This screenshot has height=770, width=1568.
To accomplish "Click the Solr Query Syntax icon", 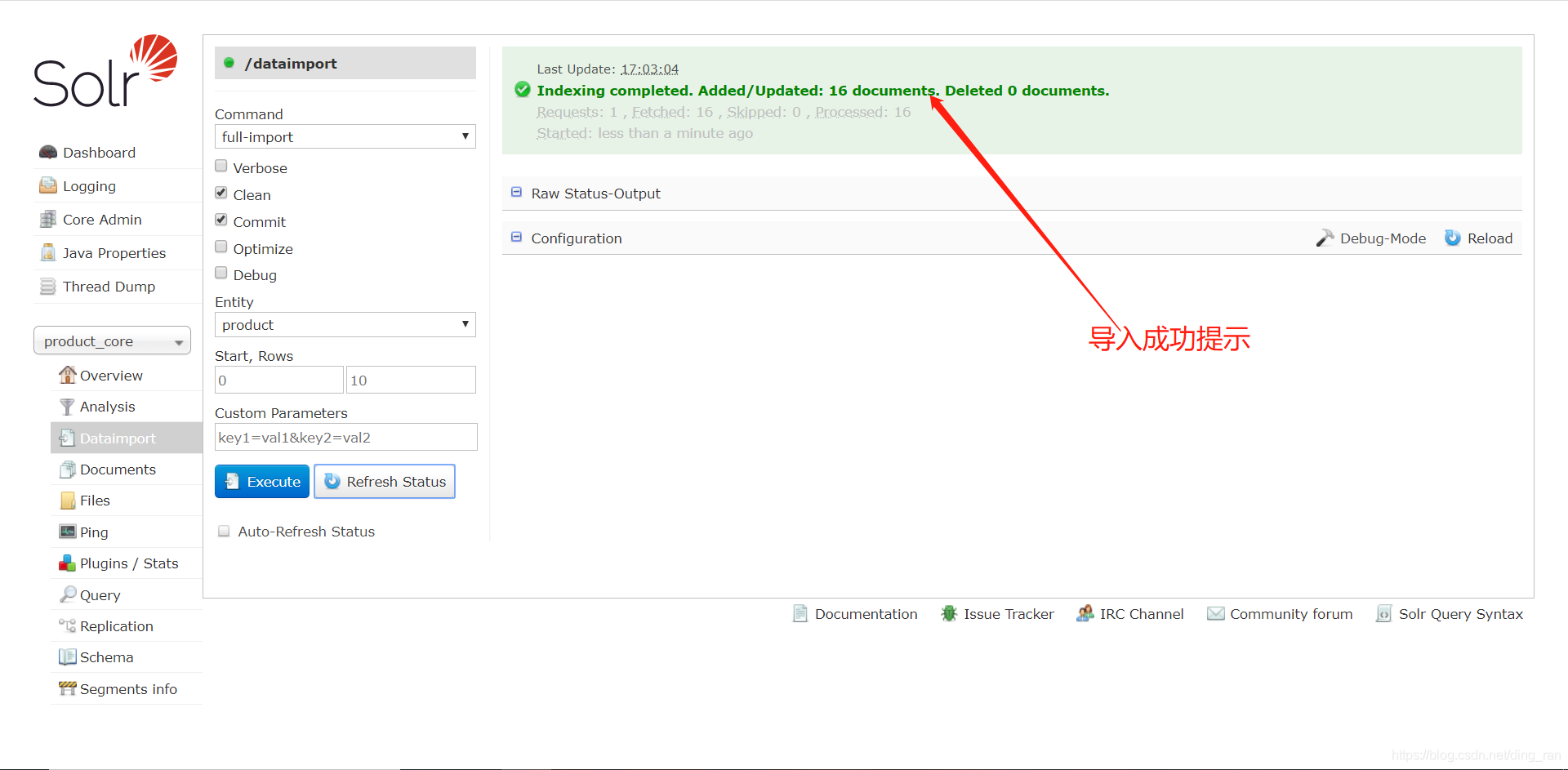I will [1383, 613].
